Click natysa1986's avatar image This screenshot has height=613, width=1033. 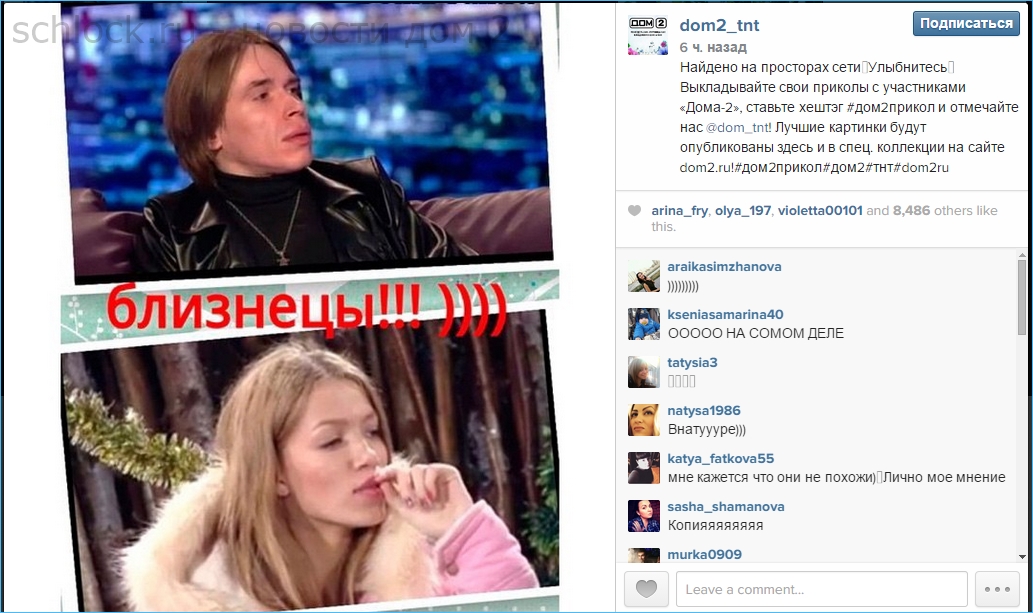click(644, 421)
